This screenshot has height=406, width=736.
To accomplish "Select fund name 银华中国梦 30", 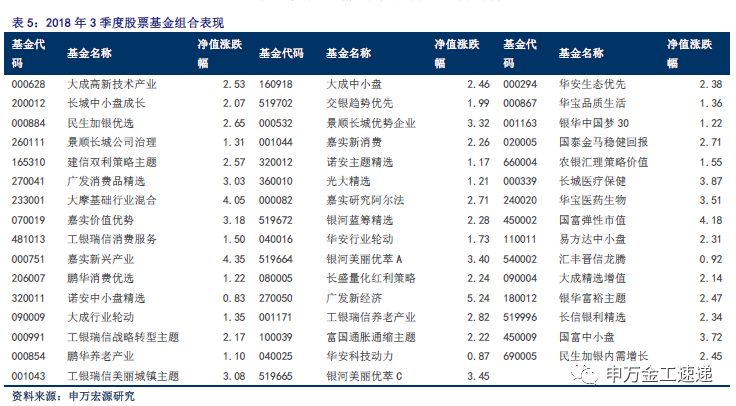I will (x=594, y=123).
